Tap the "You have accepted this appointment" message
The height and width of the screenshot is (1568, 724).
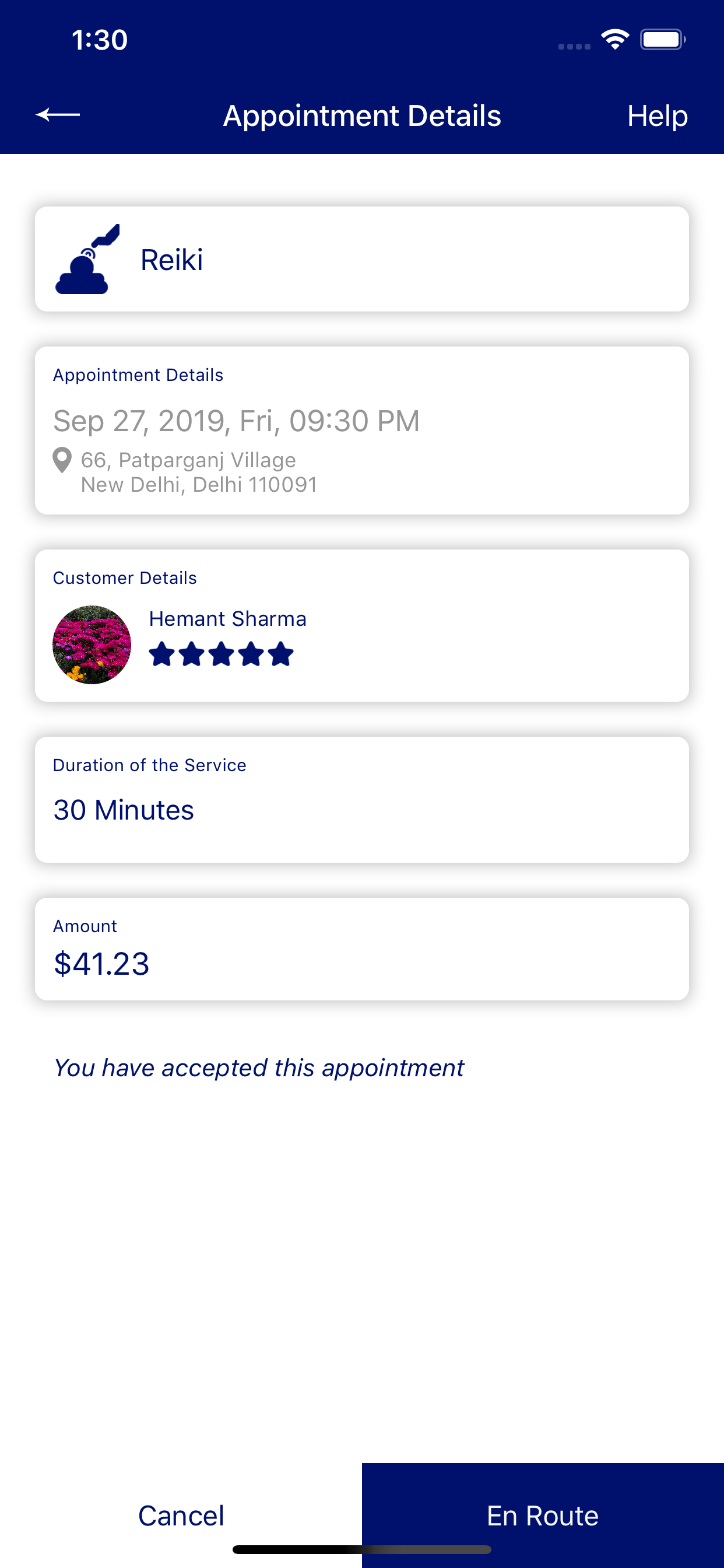point(259,1067)
